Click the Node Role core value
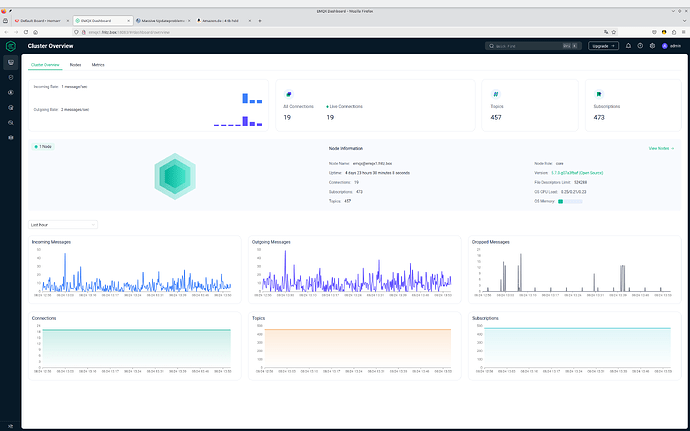This screenshot has width=690, height=431. click(559, 163)
